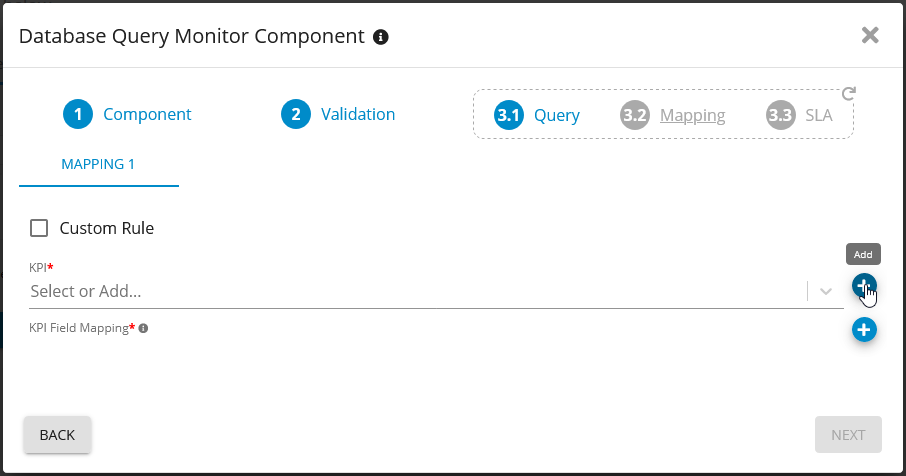Click the step 1 circle icon
This screenshot has height=476, width=906.
(x=77, y=114)
